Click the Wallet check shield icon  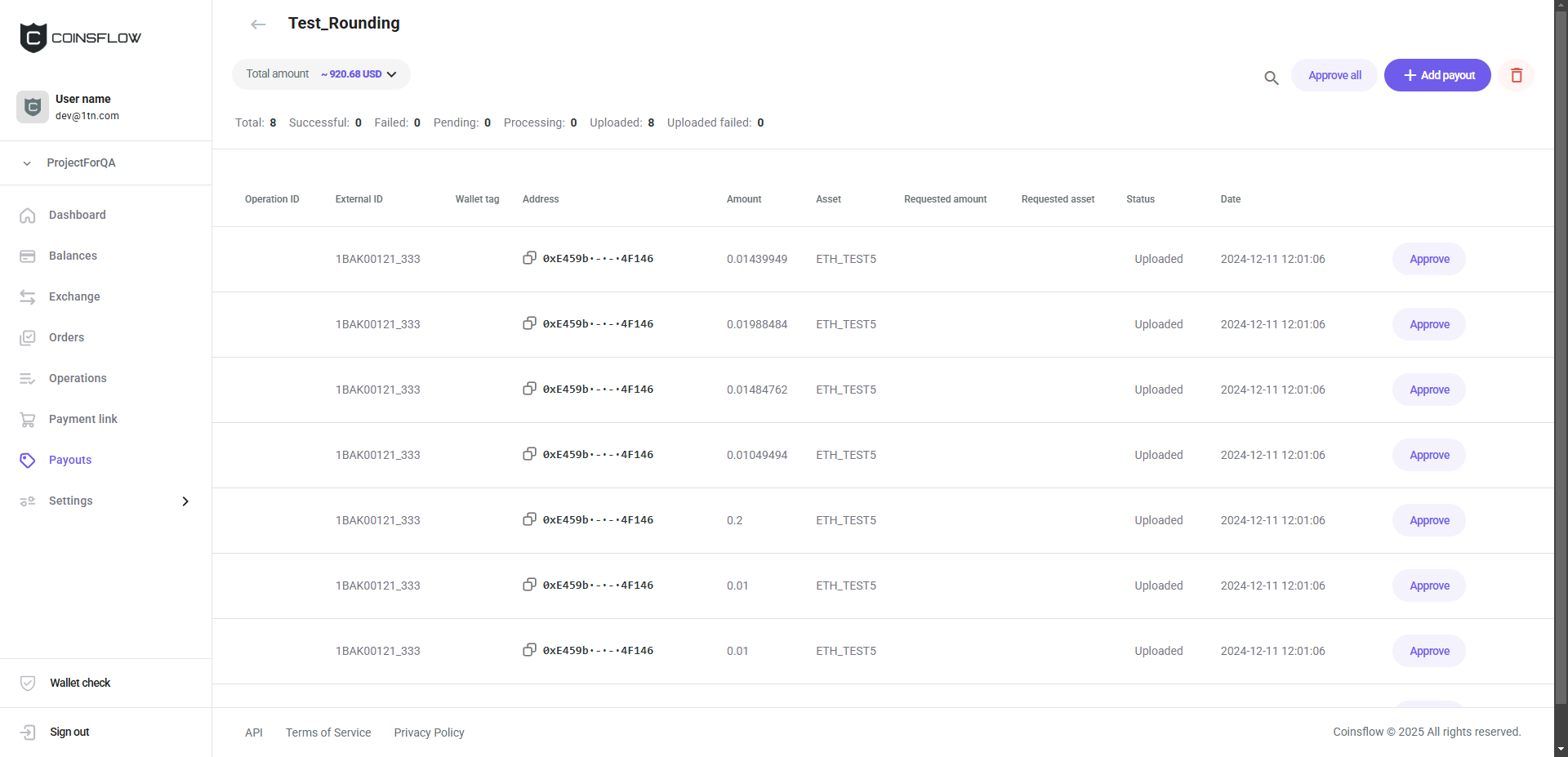tap(28, 683)
